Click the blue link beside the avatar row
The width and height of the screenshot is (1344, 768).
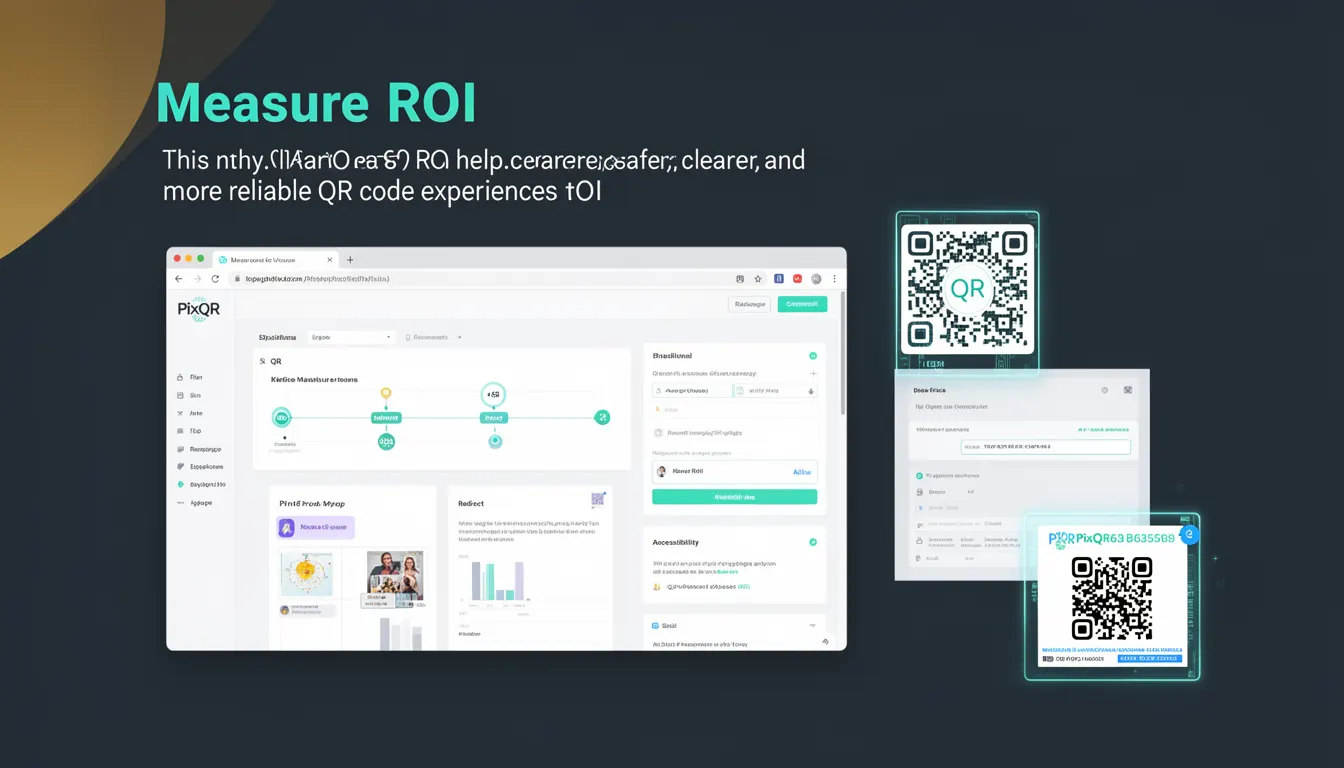point(802,472)
